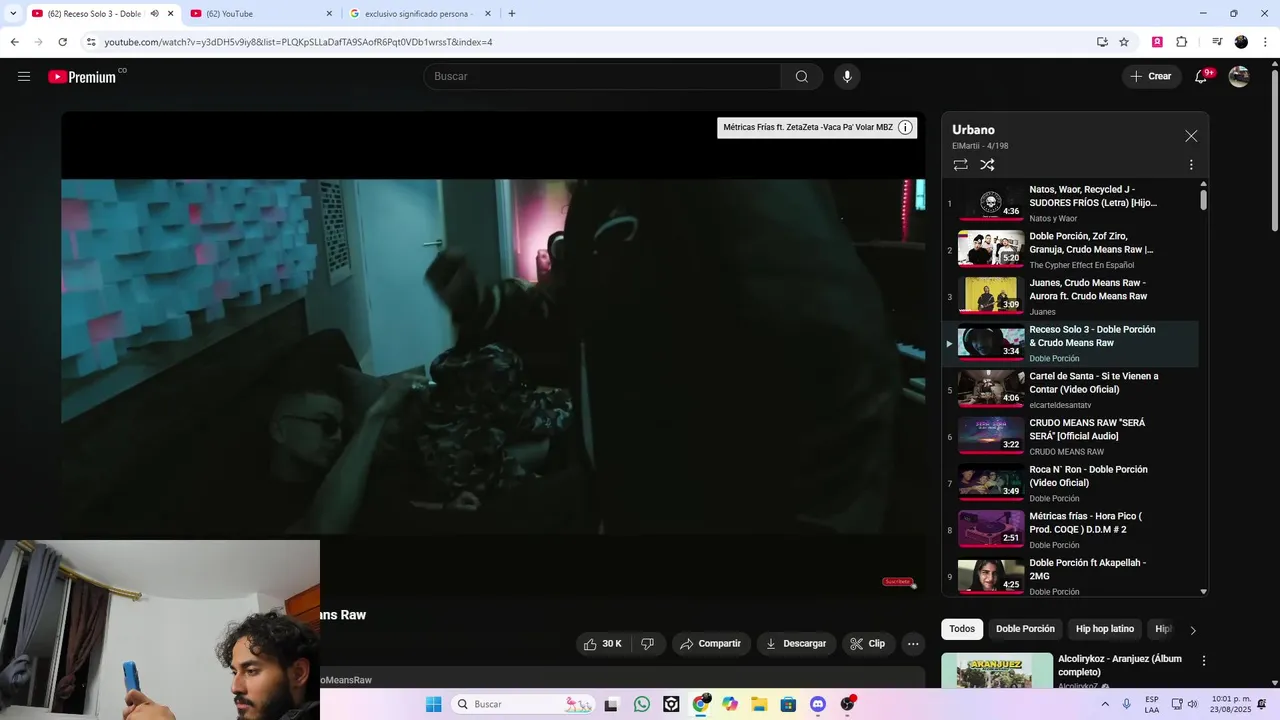Viewport: 1280px width, 720px height.
Task: Close the Receso Solo 3 tab
Action: coord(171,13)
